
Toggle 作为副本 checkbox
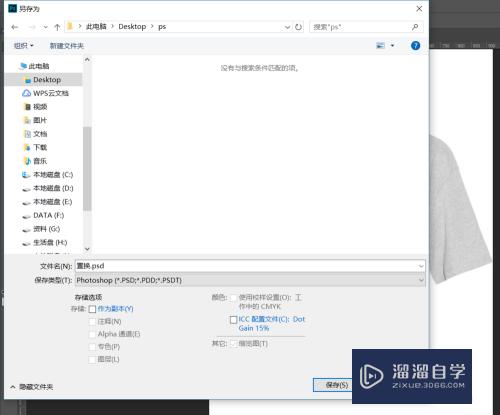92,309
